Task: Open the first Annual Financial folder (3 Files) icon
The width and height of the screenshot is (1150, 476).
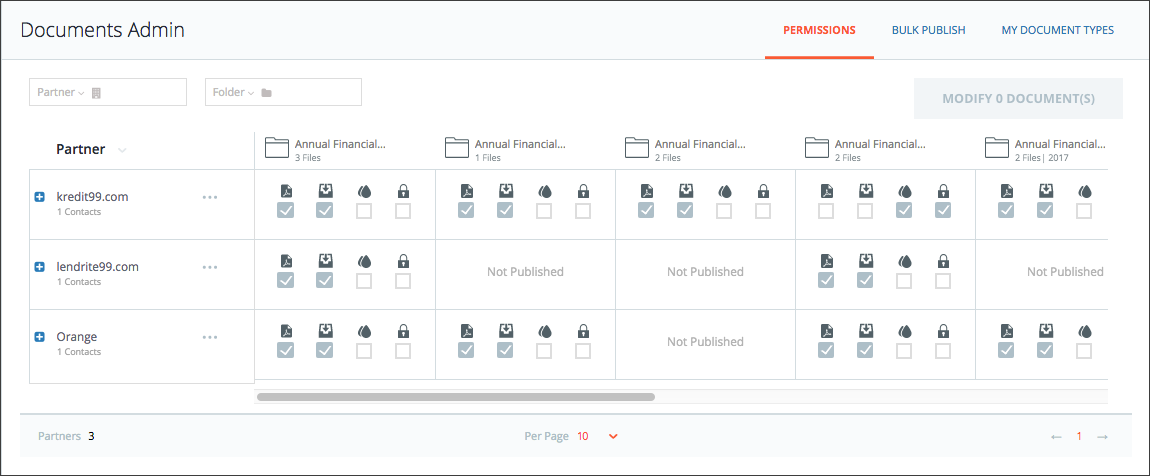Action: pos(276,147)
